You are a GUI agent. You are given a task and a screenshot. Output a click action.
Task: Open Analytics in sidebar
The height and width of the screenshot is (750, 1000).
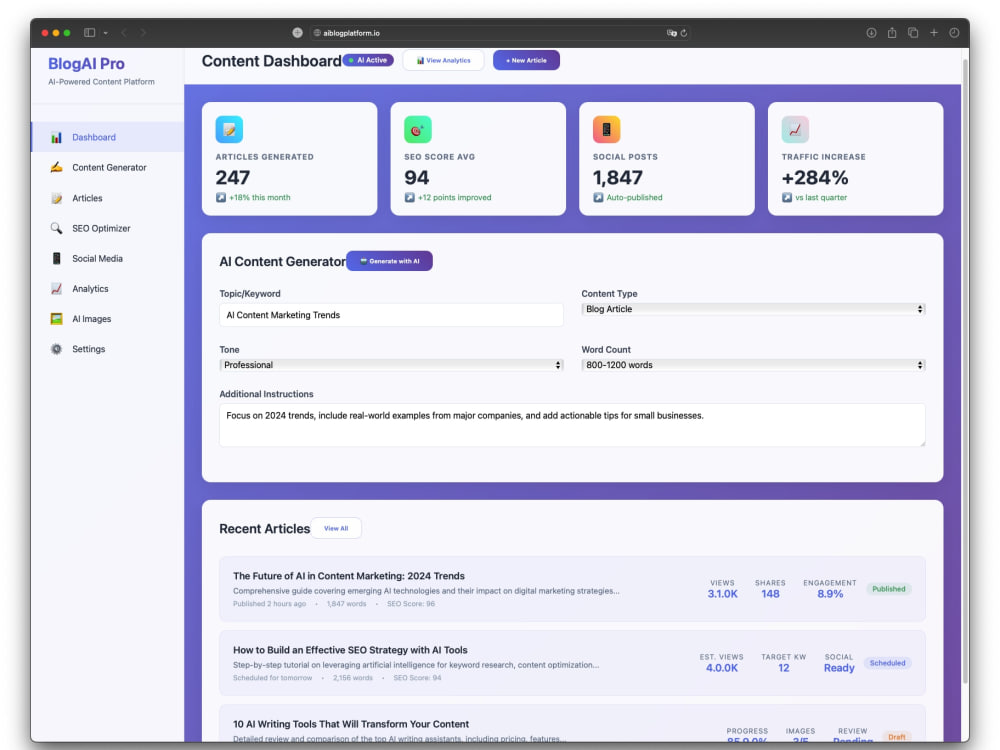click(x=107, y=288)
